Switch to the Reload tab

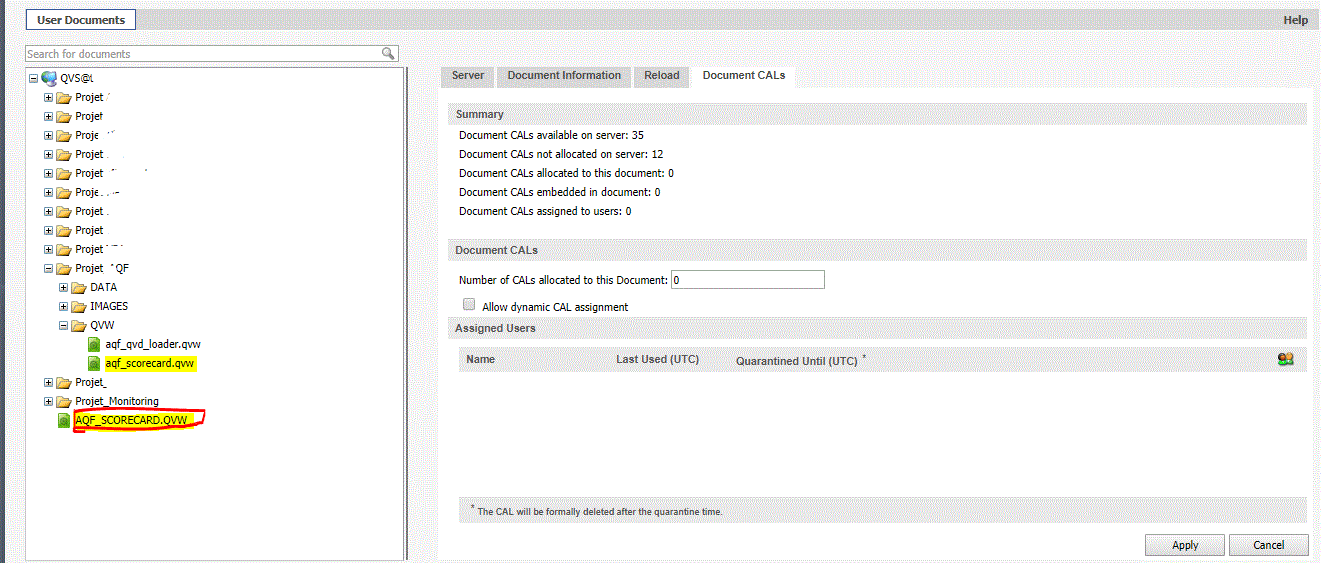[661, 76]
